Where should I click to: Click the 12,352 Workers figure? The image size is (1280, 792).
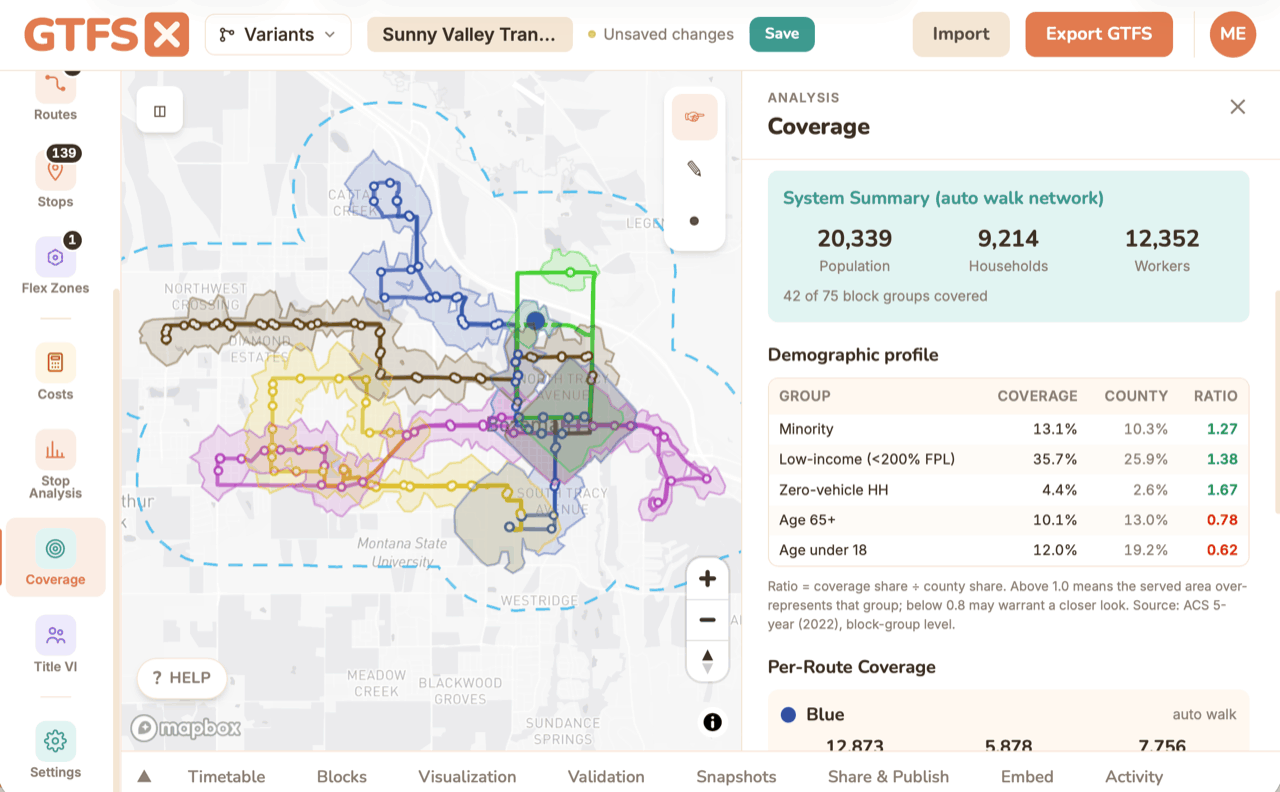tap(1162, 239)
